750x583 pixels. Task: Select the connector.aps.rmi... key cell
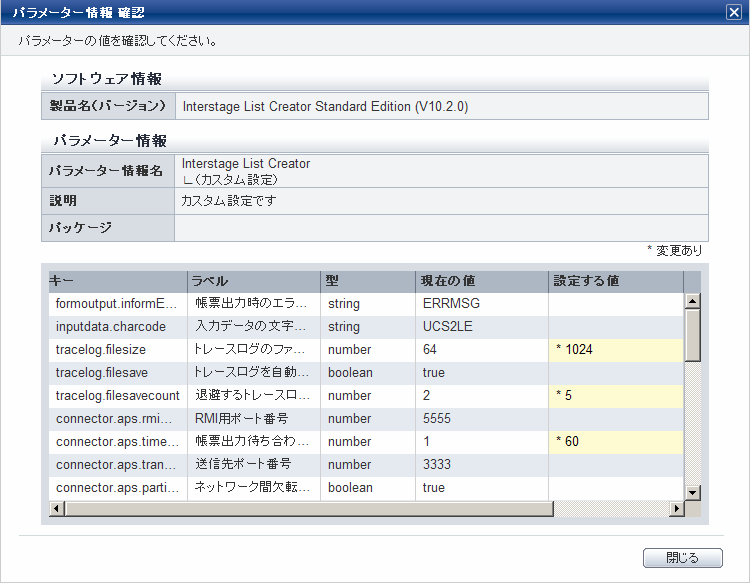click(x=118, y=418)
